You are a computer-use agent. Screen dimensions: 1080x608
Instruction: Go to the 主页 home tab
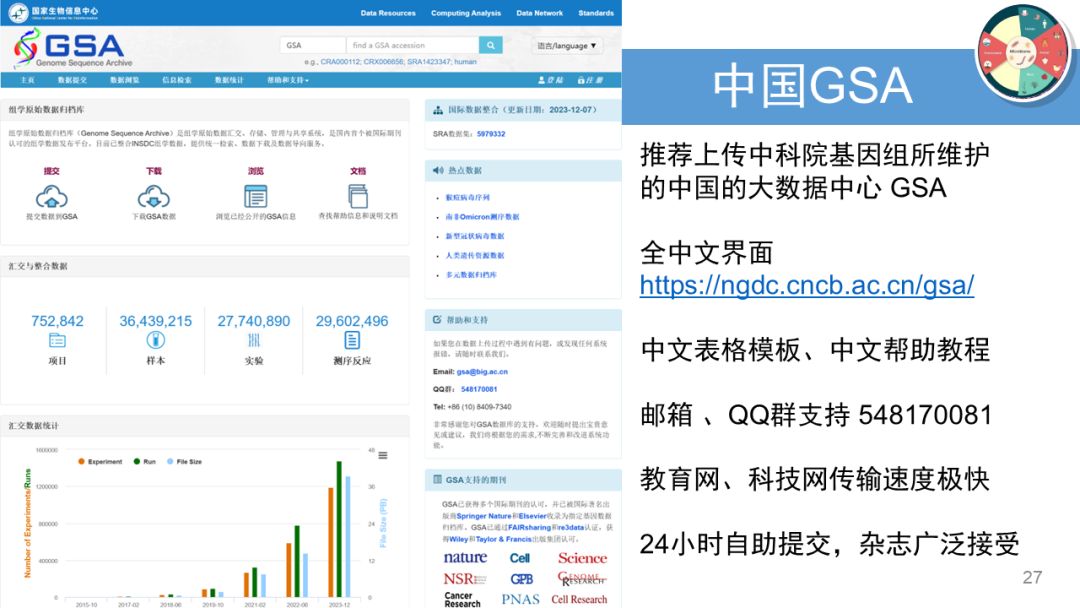click(28, 81)
